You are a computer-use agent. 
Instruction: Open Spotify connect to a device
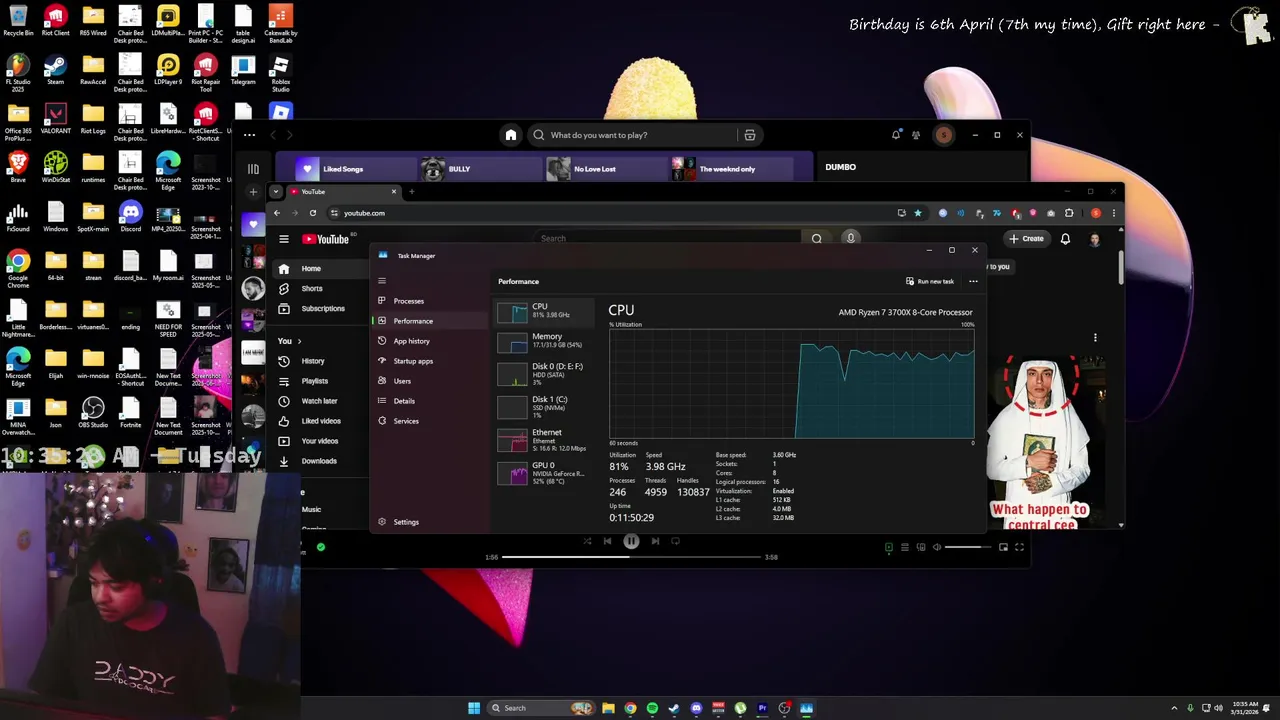[921, 547]
